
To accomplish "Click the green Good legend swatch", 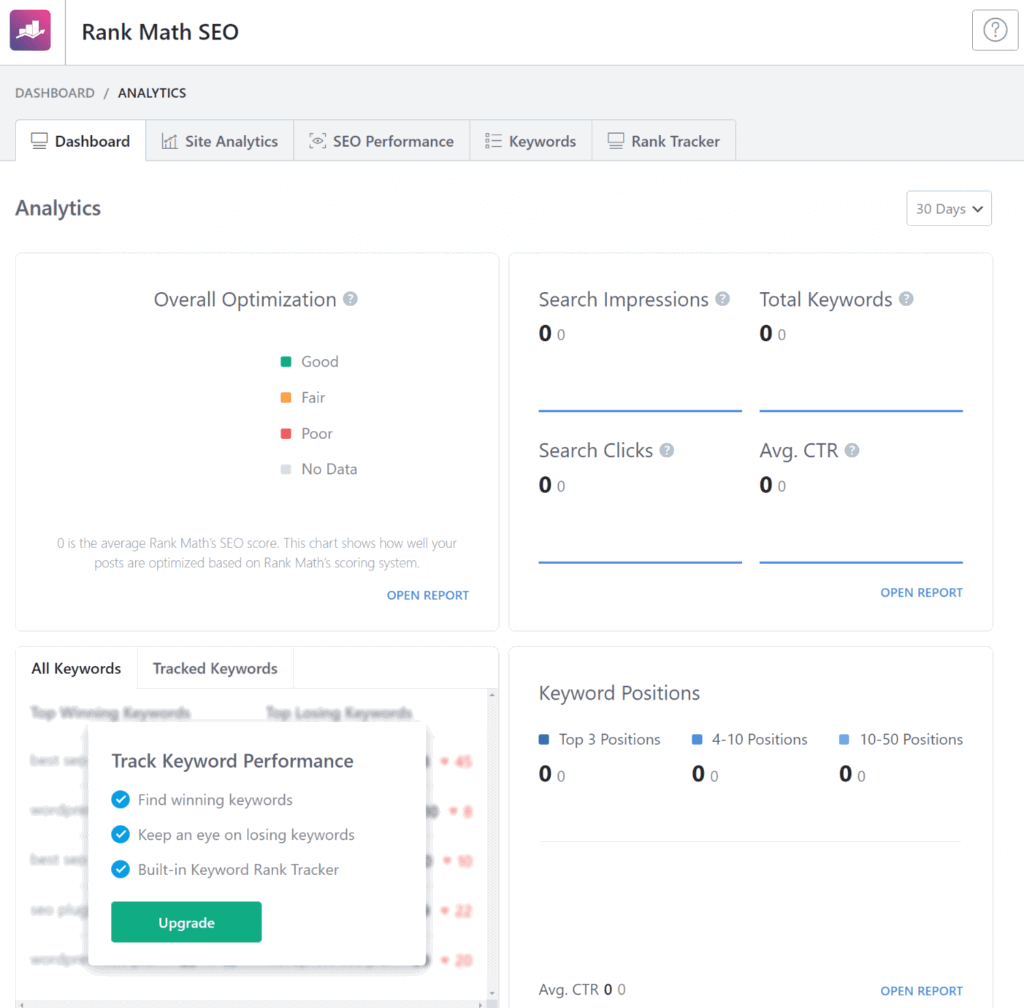I will pyautogui.click(x=286, y=362).
